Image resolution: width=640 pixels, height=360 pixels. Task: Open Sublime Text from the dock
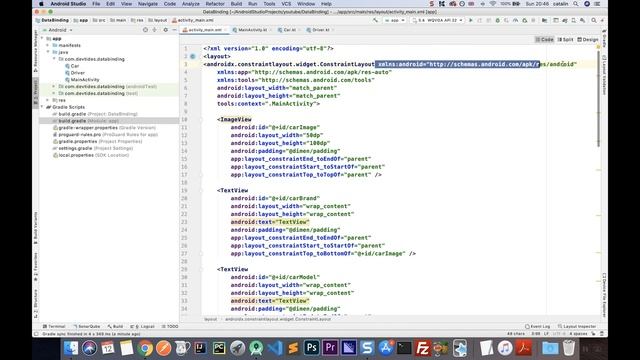[x=293, y=348]
